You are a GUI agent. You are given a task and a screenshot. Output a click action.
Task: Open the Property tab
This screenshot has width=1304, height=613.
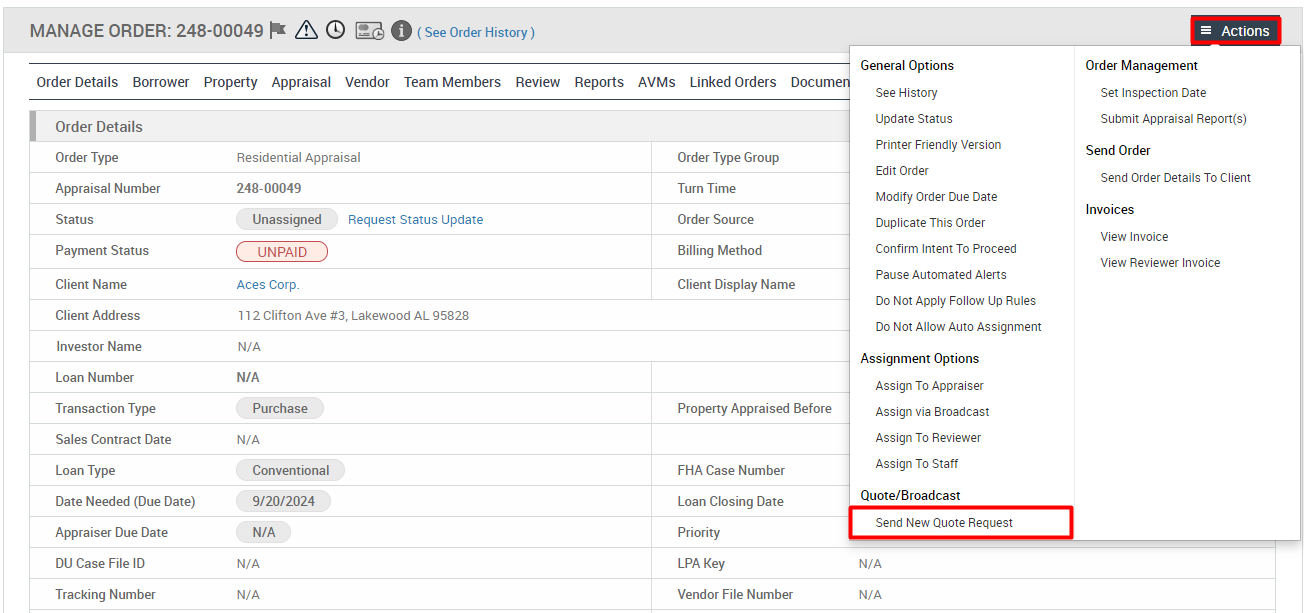231,82
